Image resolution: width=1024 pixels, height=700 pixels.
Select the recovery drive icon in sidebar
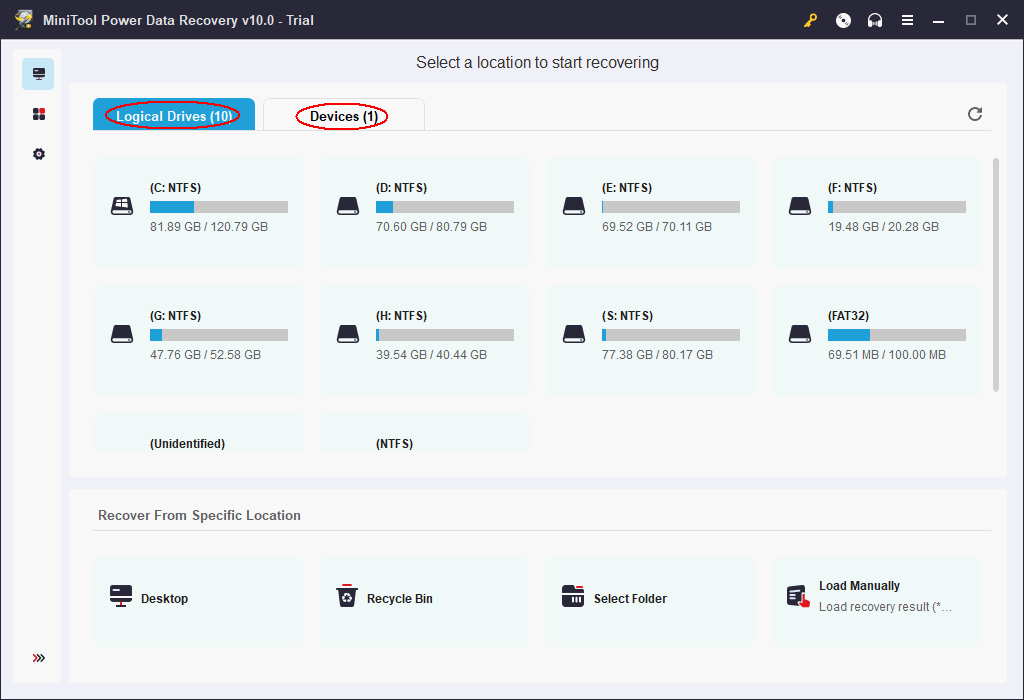pos(39,74)
